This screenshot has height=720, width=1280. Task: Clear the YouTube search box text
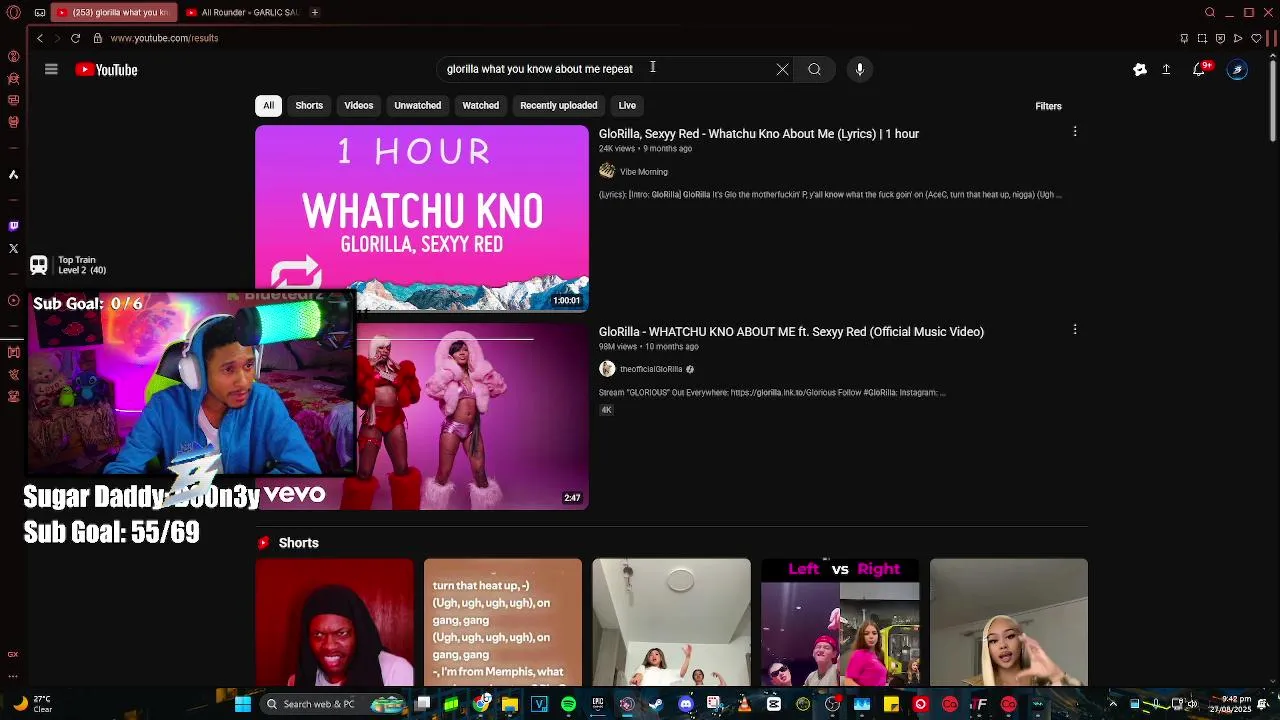pos(782,69)
